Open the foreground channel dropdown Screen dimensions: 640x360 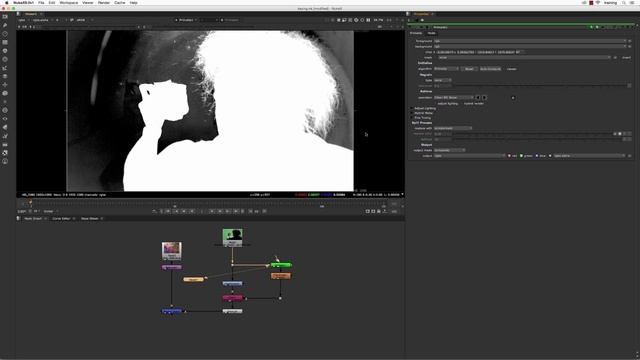[530, 41]
